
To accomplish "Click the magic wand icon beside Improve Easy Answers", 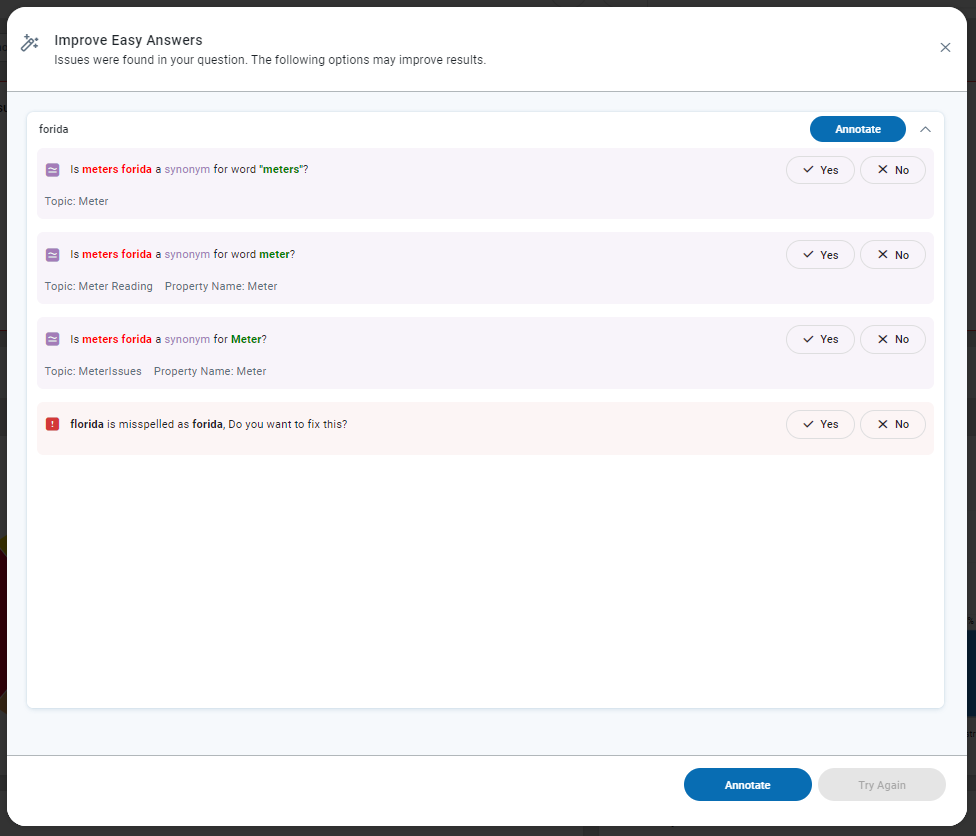I will [x=30, y=43].
